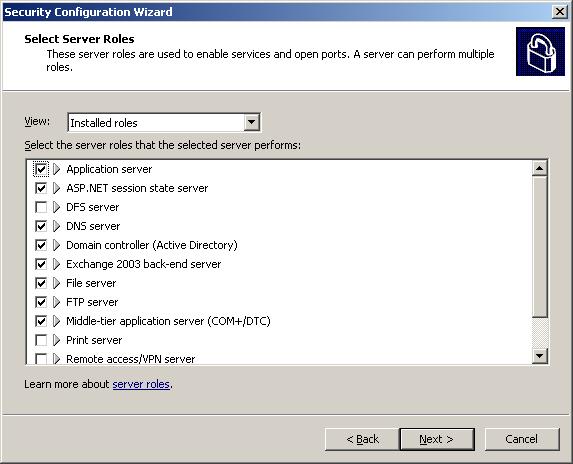Expand Application server details triangle
Viewport: 573px width, 464px height.
(x=56, y=169)
